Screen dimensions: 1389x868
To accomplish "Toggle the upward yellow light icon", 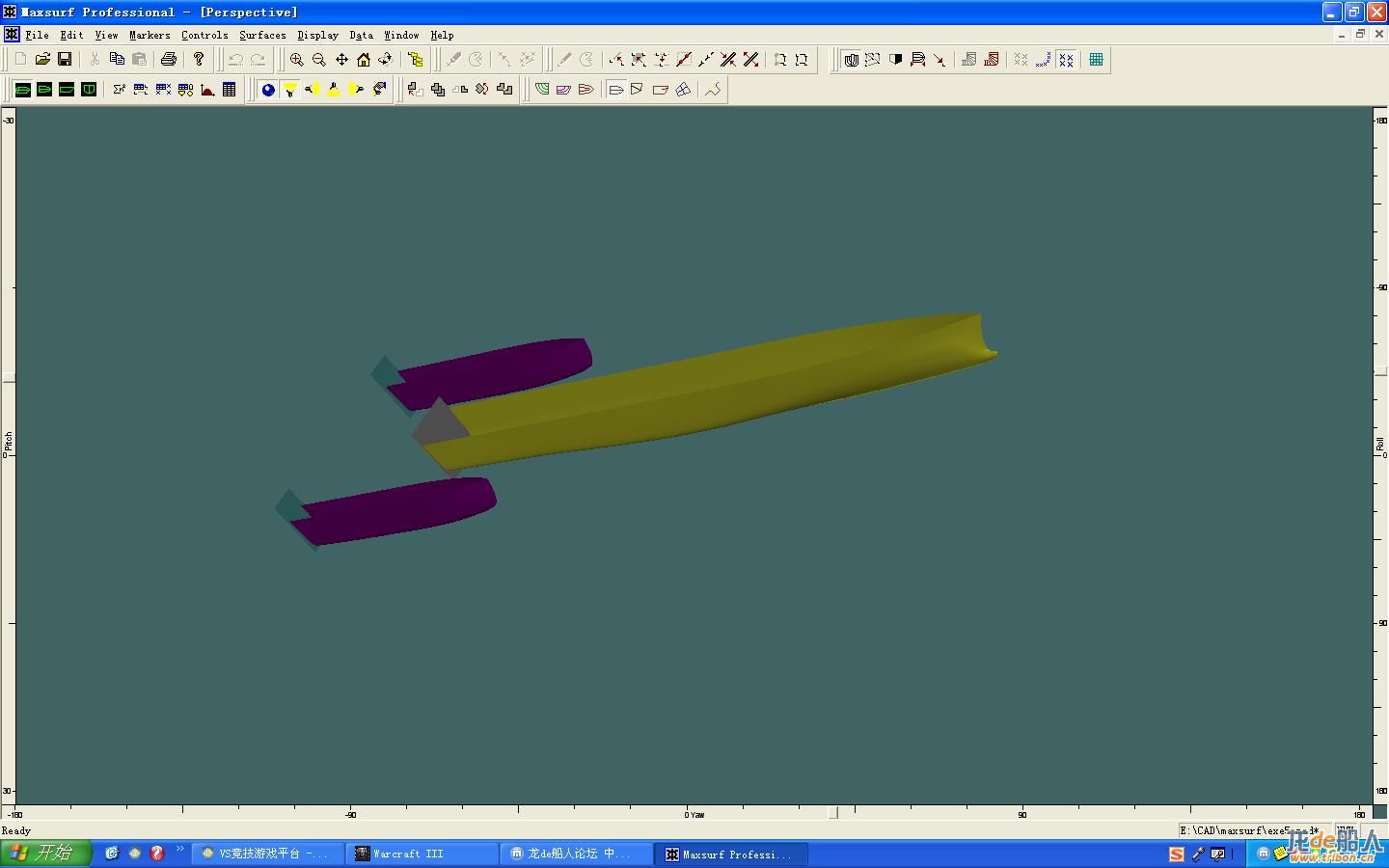I will (334, 89).
